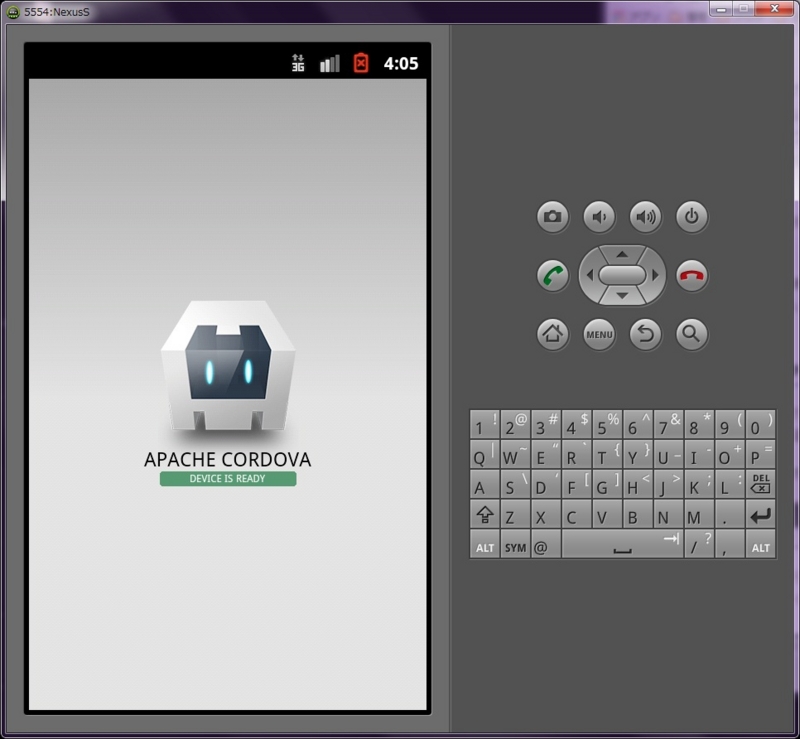Click the emulator camera button

tap(553, 217)
